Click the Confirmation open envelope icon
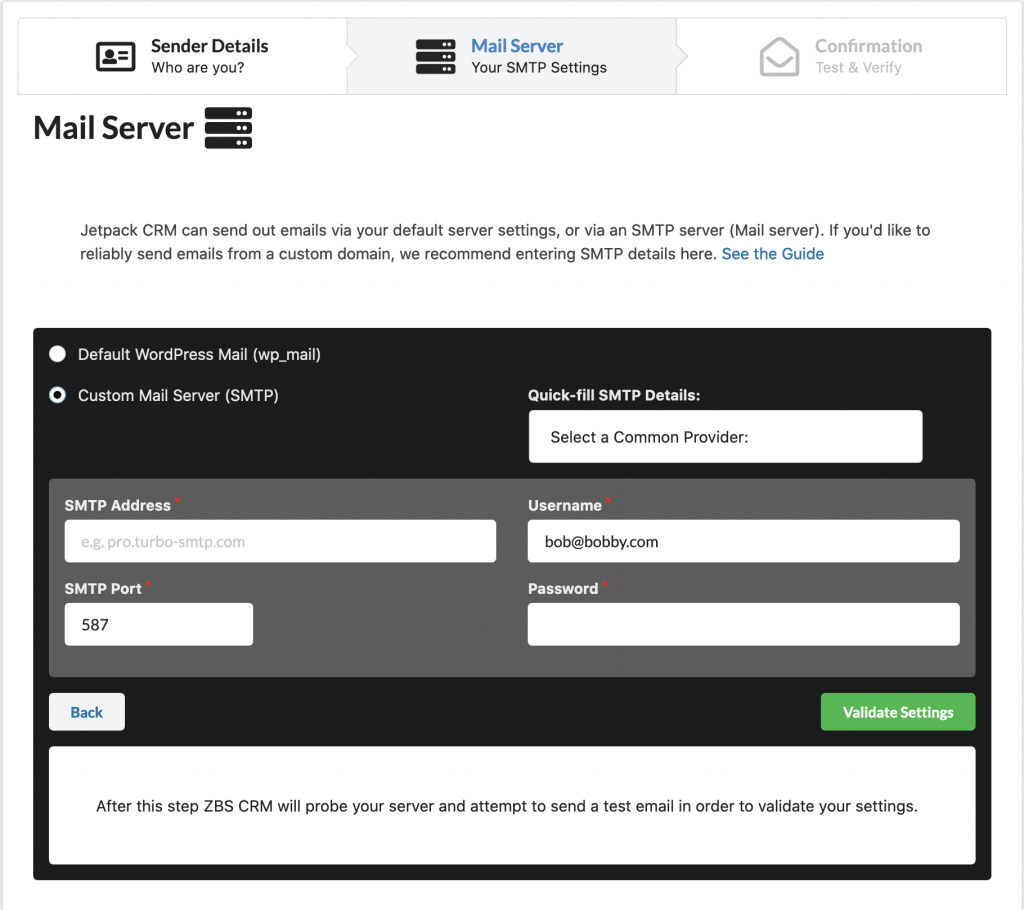Image resolution: width=1024 pixels, height=910 pixels. (x=779, y=57)
